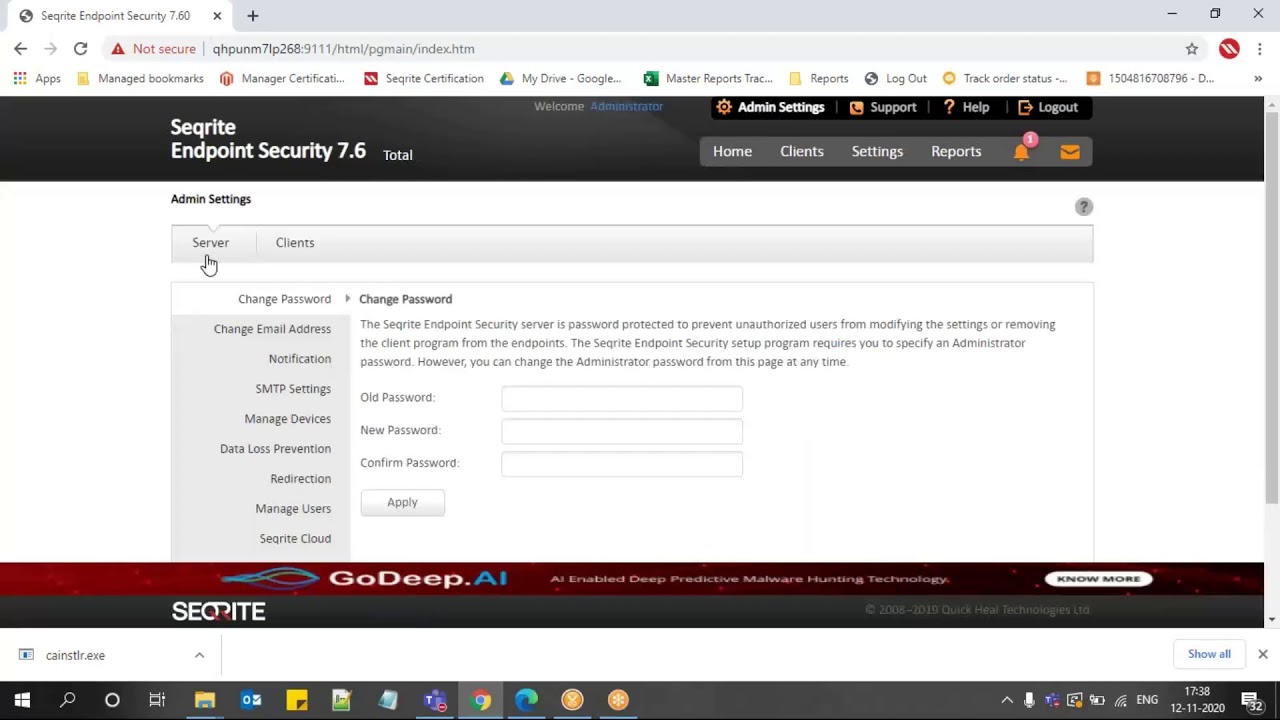Screen dimensions: 1280x720
Task: Expand options for cainstlr.exe download
Action: tap(199, 655)
